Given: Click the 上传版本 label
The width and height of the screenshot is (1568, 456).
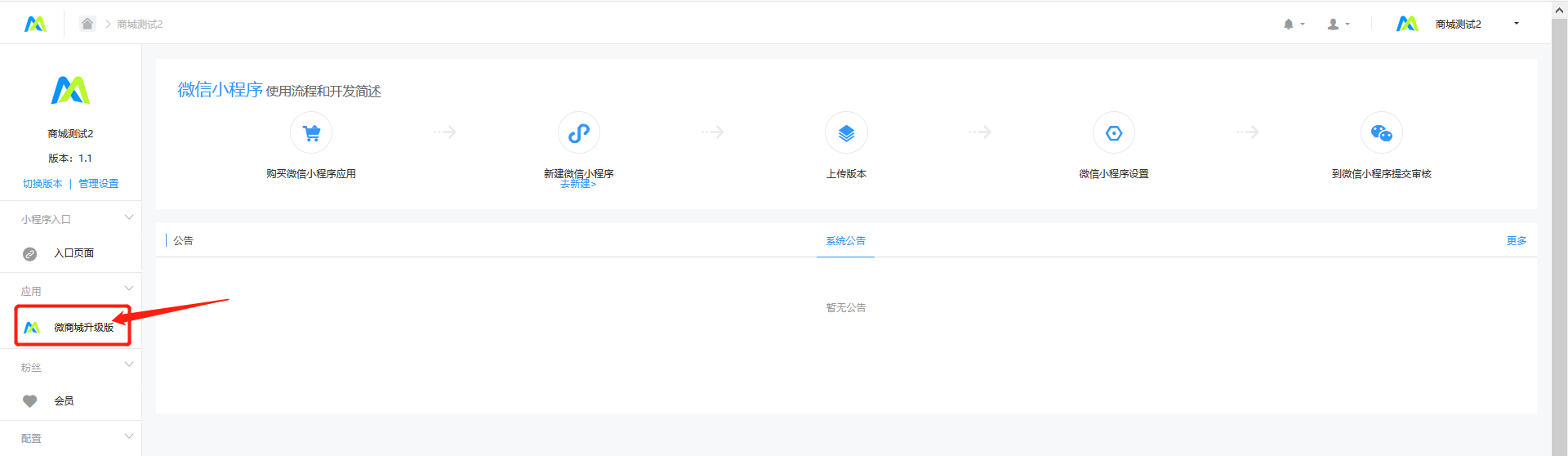Looking at the screenshot, I should (x=846, y=174).
